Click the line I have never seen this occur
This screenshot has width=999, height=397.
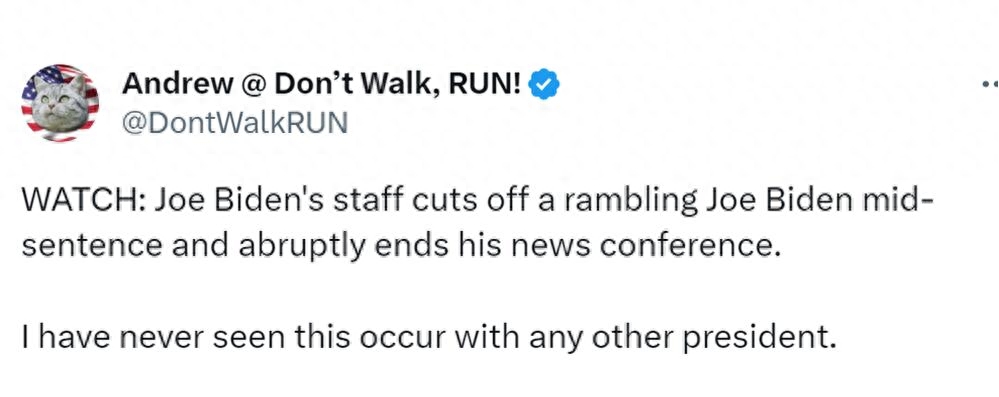[x=428, y=338]
